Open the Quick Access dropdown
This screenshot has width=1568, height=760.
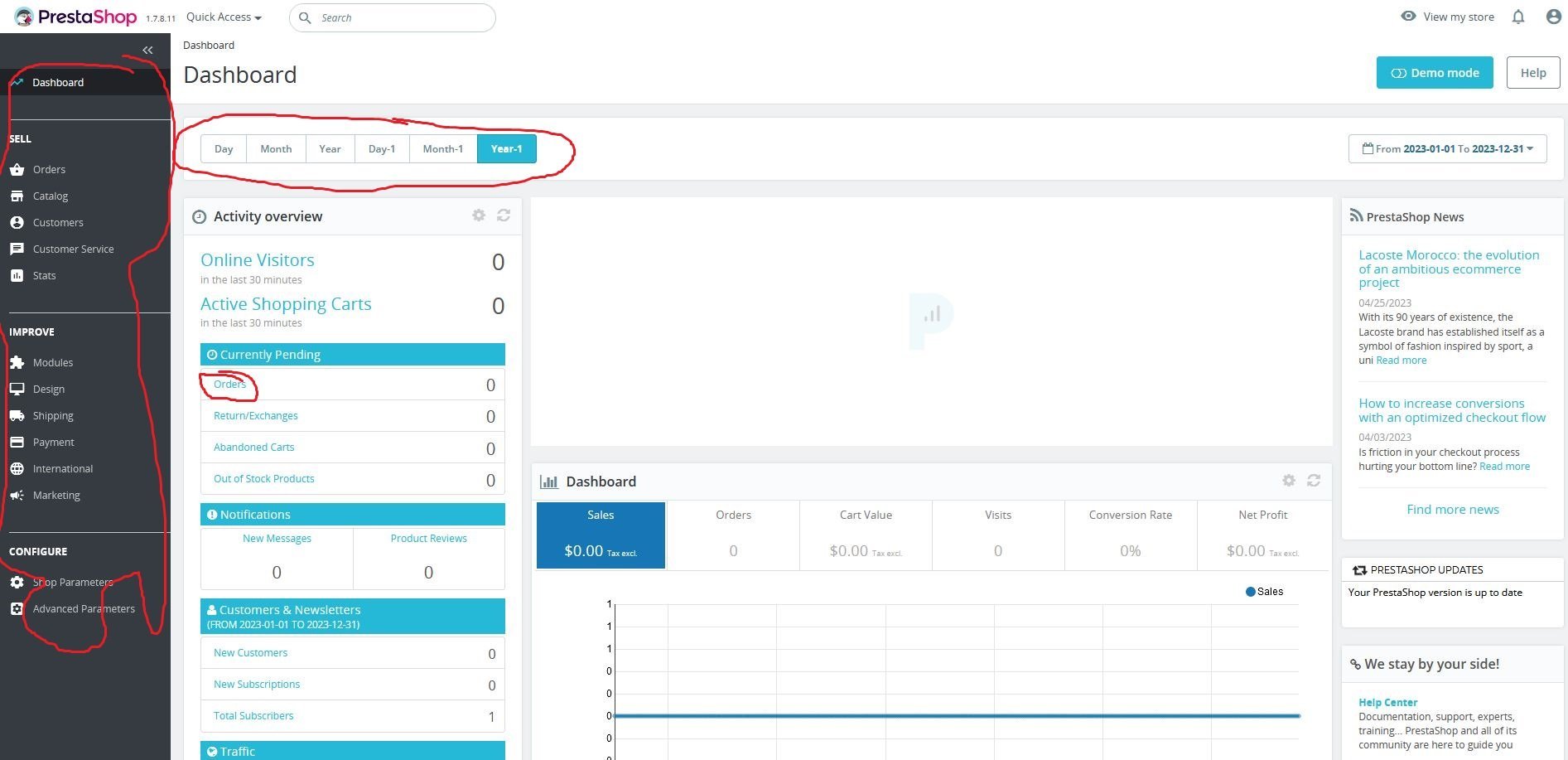pos(224,17)
